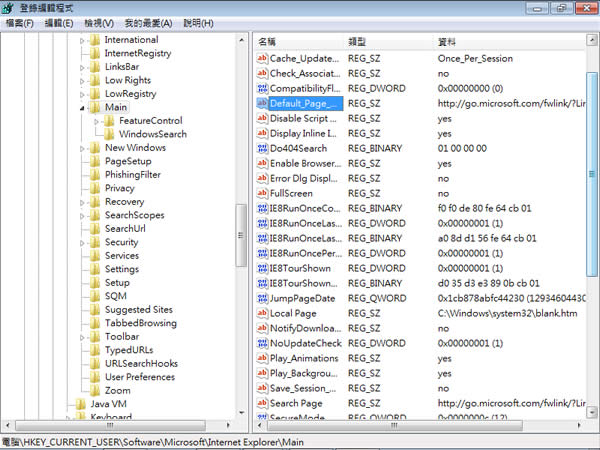Click the Error Dlg Displ value icon
The height and width of the screenshot is (450, 600).
click(x=262, y=178)
